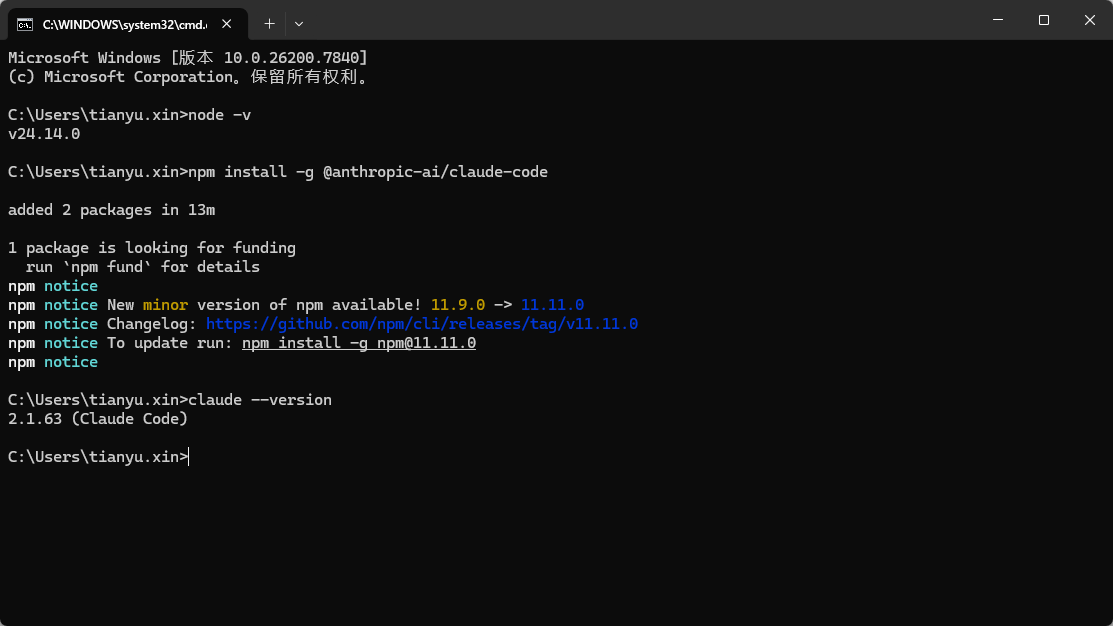Click the blue 11.11.0 version text
The image size is (1113, 626).
[552, 304]
